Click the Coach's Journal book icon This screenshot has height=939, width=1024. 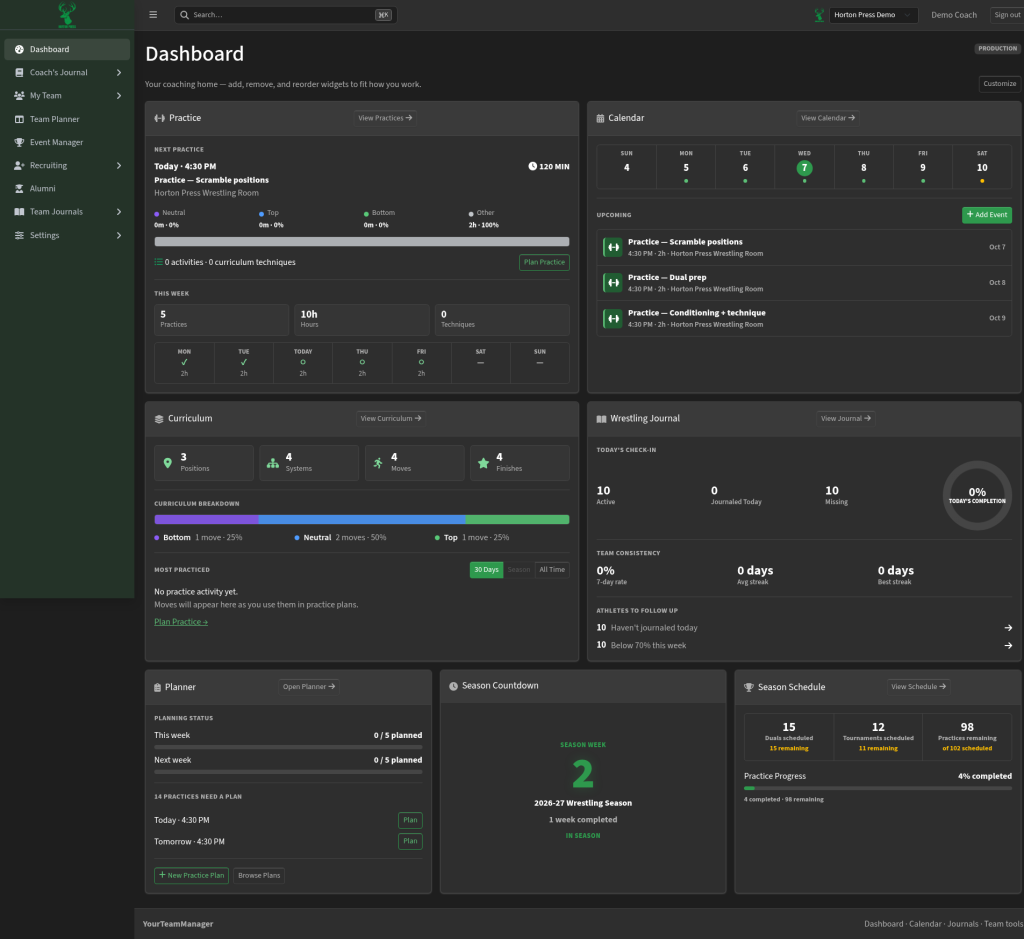[x=19, y=72]
